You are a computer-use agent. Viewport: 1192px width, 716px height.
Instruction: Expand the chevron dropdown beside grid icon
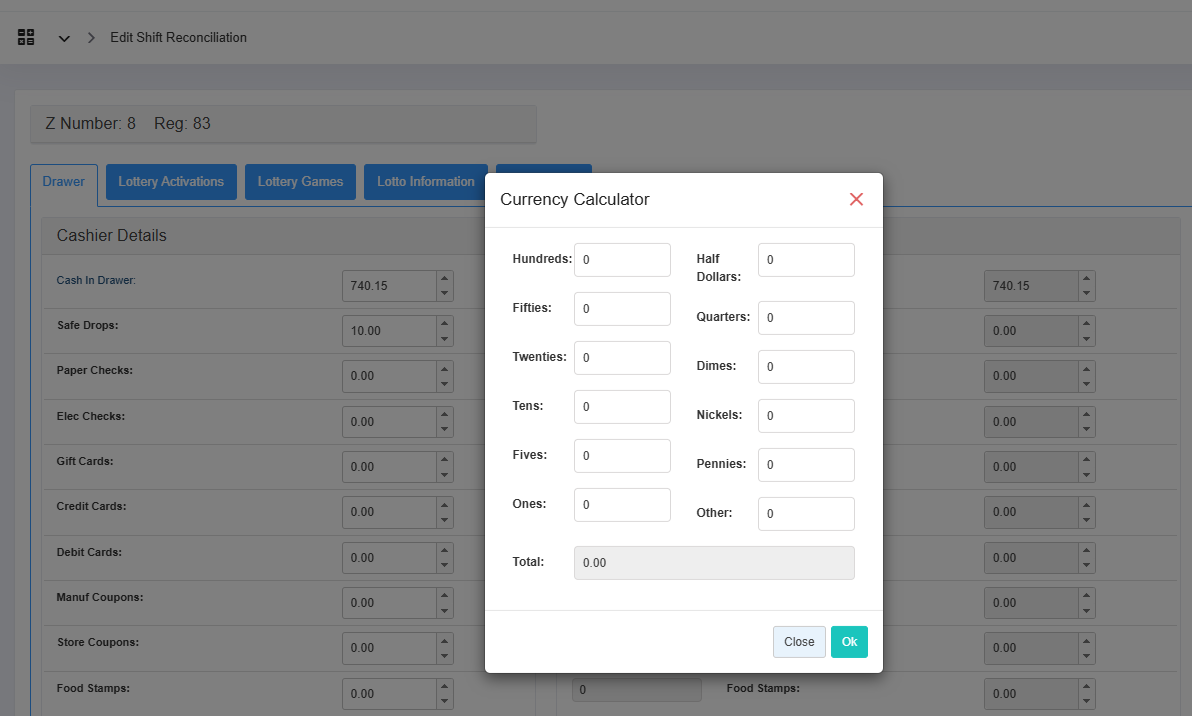pos(64,38)
